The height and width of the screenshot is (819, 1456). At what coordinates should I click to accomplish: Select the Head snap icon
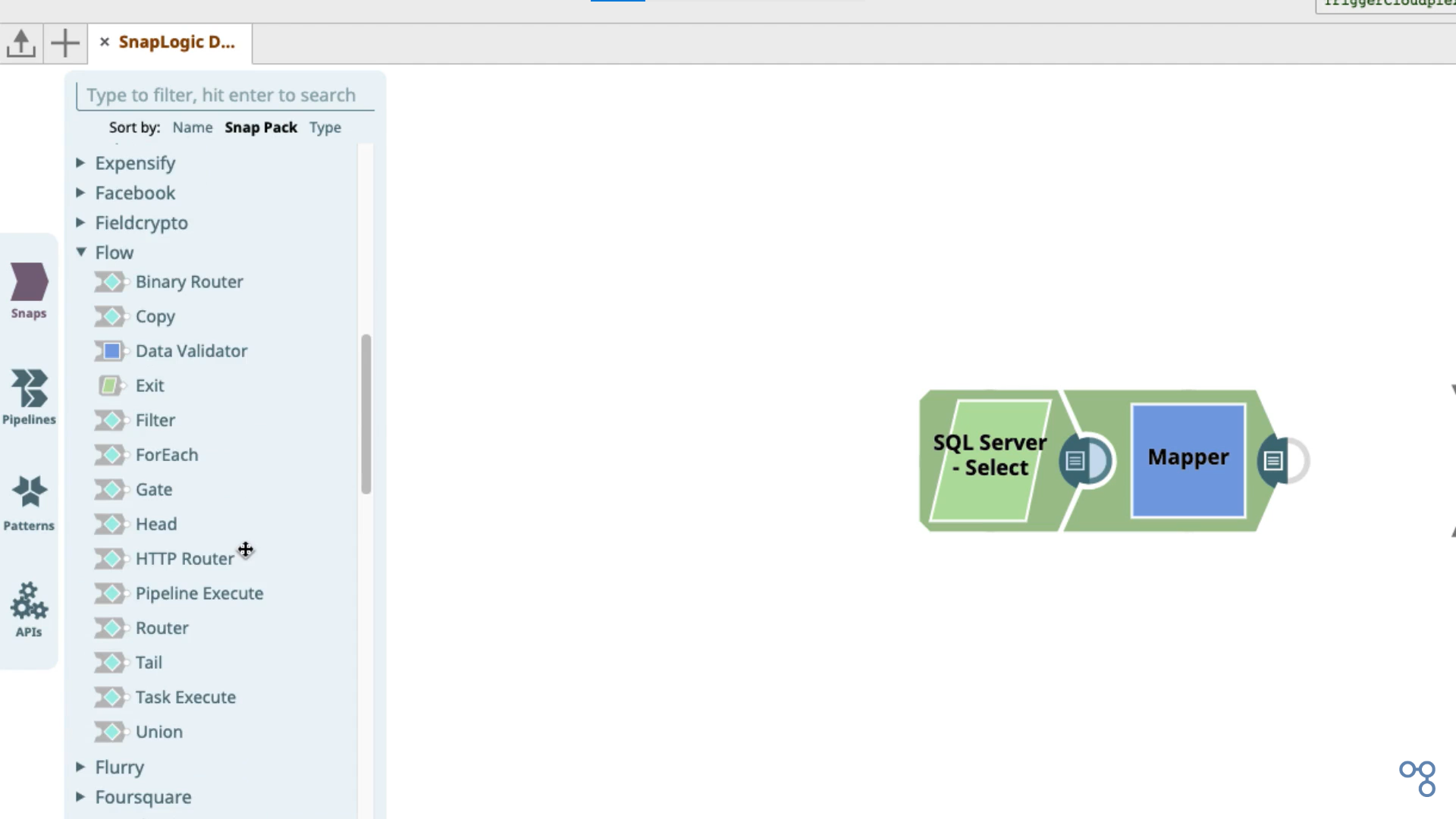111,524
